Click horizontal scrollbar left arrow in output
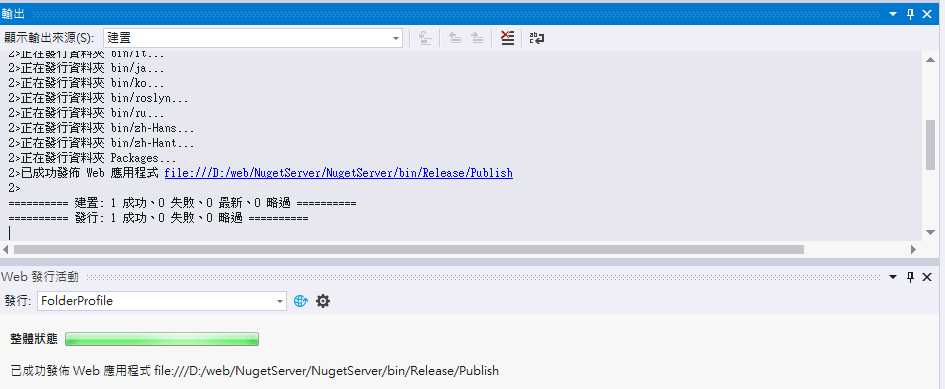 (6, 249)
